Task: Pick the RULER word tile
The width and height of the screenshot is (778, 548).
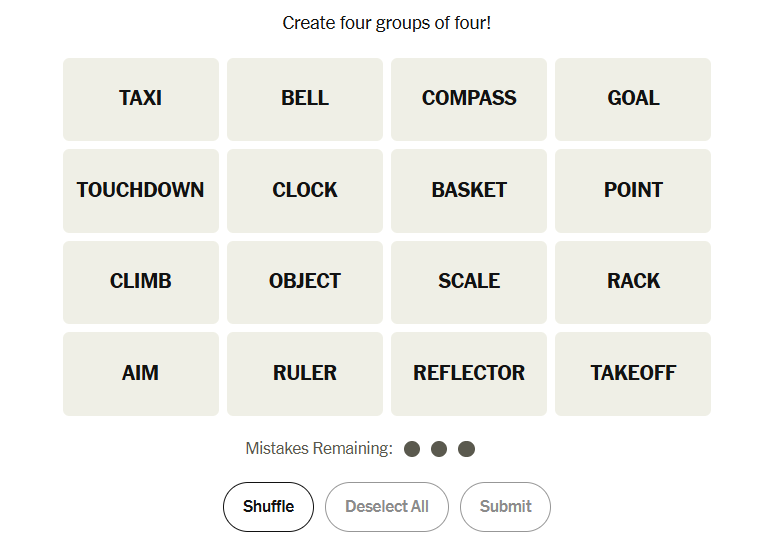Action: tap(304, 374)
